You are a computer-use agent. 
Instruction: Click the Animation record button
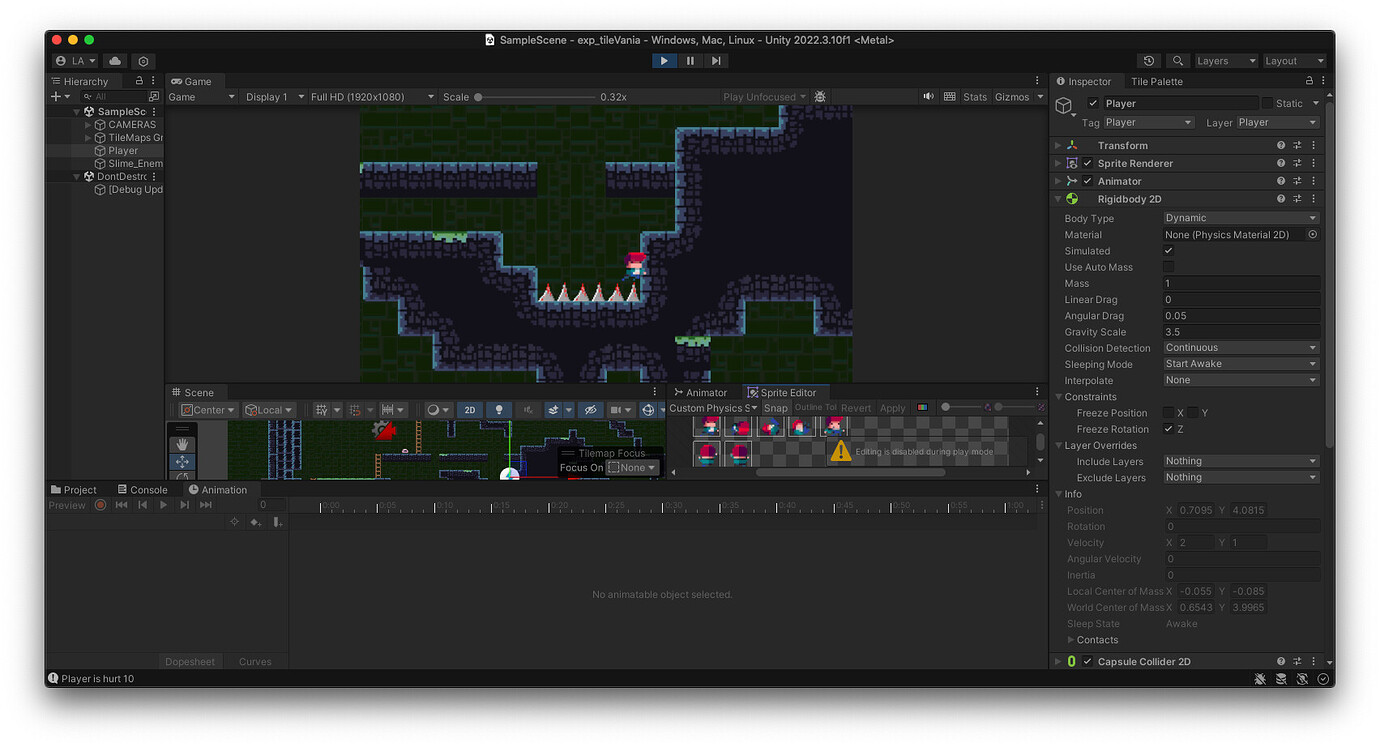pos(100,505)
